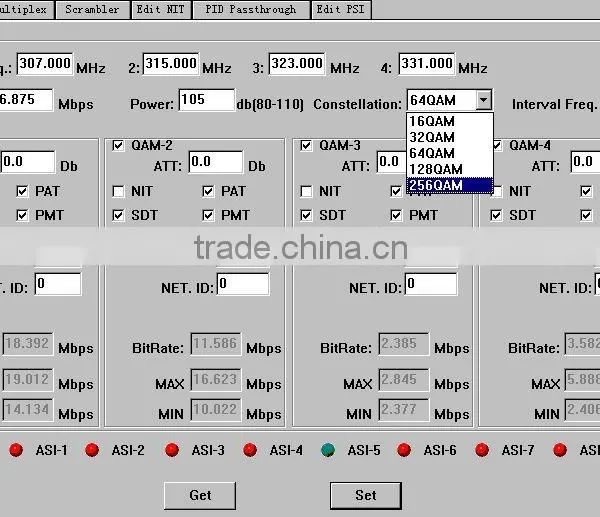Toggle the SDT checkbox in QAM-4

(496, 215)
